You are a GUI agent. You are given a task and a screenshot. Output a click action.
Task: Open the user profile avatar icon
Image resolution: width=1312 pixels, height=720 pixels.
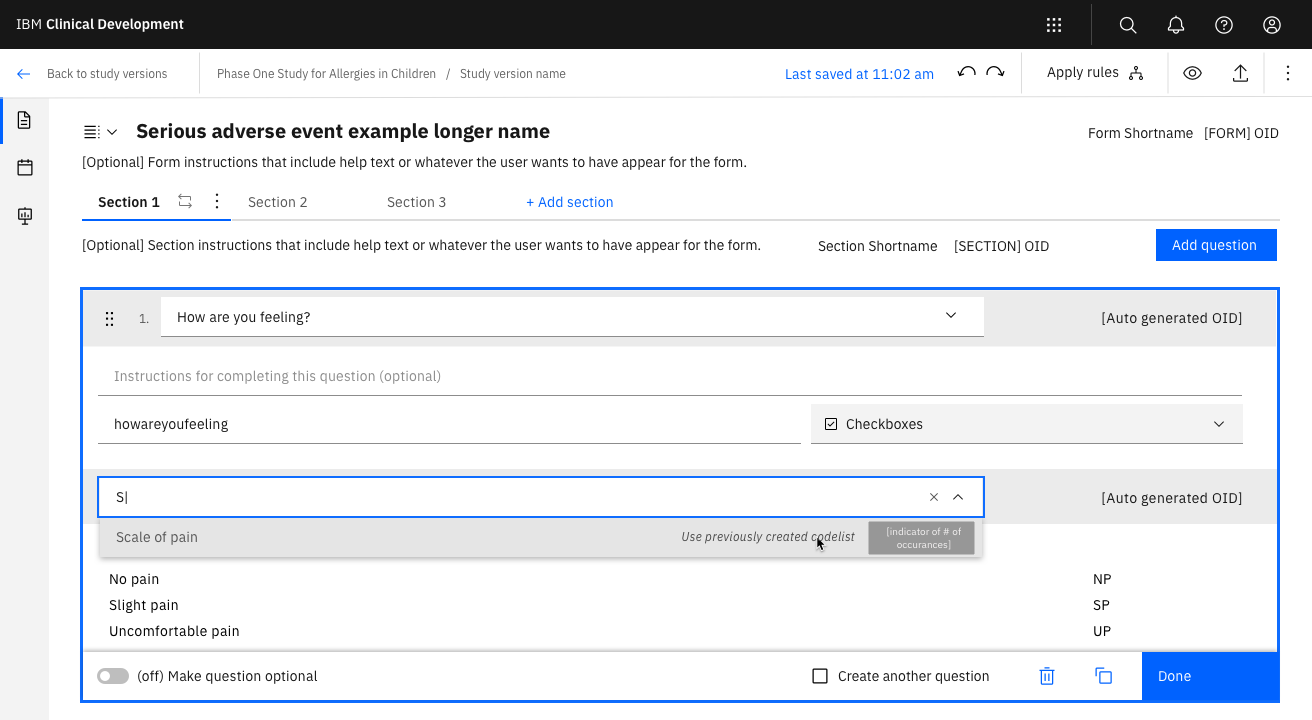point(1272,25)
